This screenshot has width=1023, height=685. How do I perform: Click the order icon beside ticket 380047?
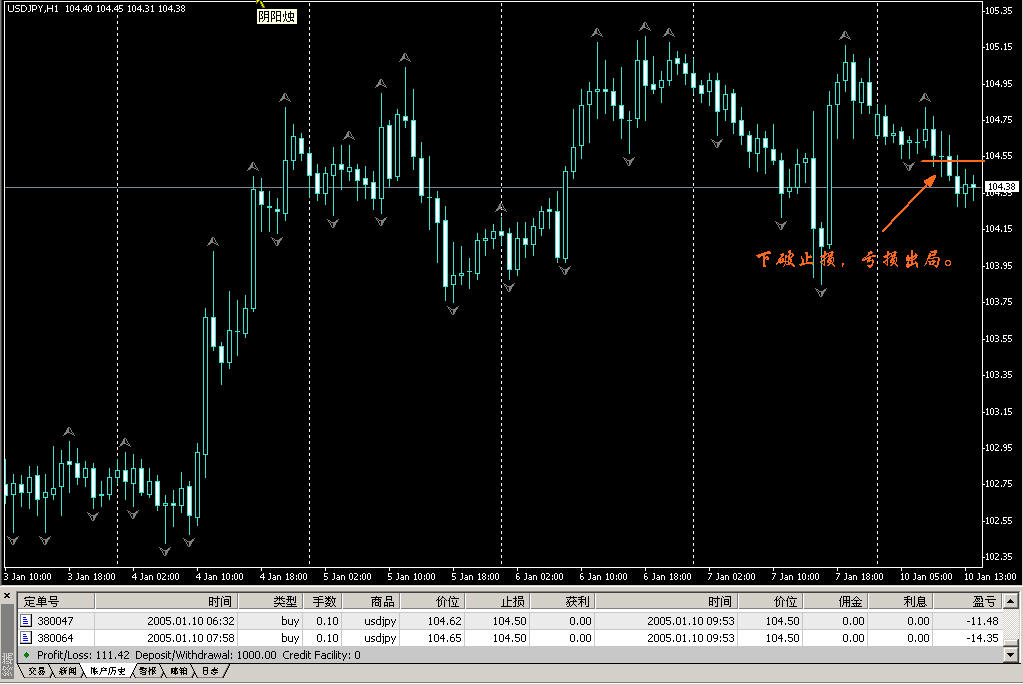click(26, 620)
